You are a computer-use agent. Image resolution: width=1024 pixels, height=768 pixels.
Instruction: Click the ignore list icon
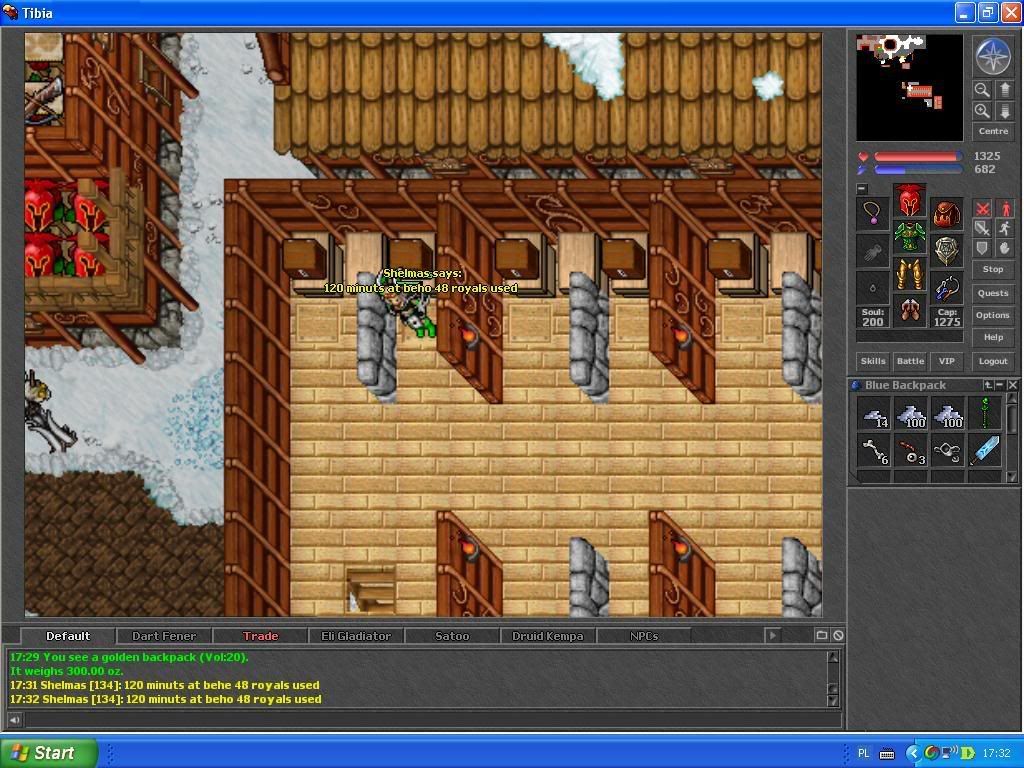coord(838,635)
